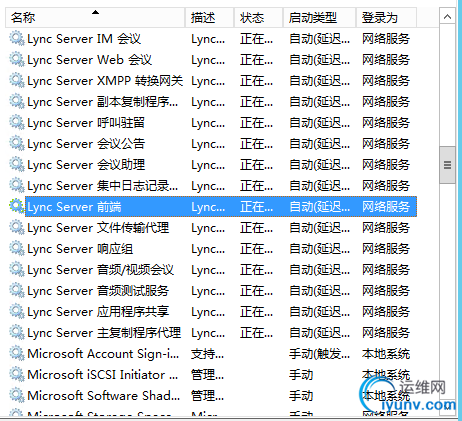
Task: Click the scrollbar up arrow button
Action: click(447, 17)
